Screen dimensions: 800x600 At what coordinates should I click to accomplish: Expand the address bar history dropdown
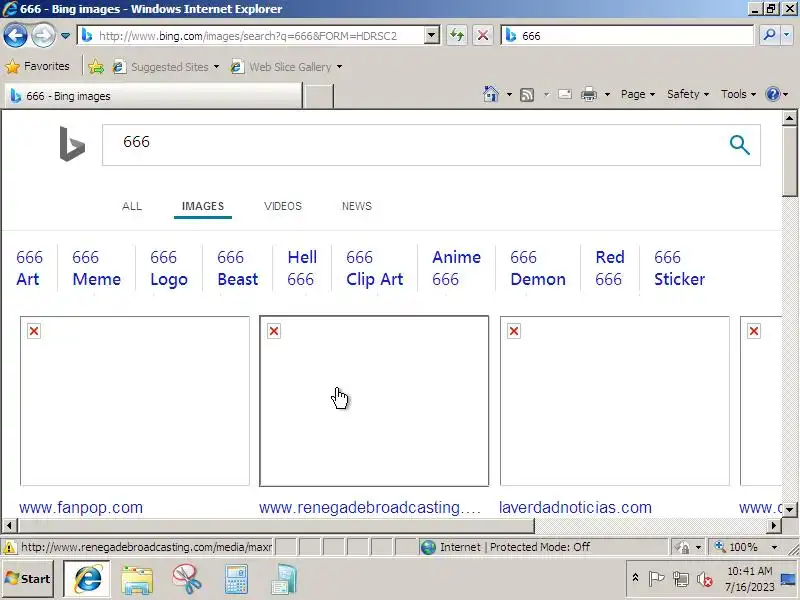point(432,36)
